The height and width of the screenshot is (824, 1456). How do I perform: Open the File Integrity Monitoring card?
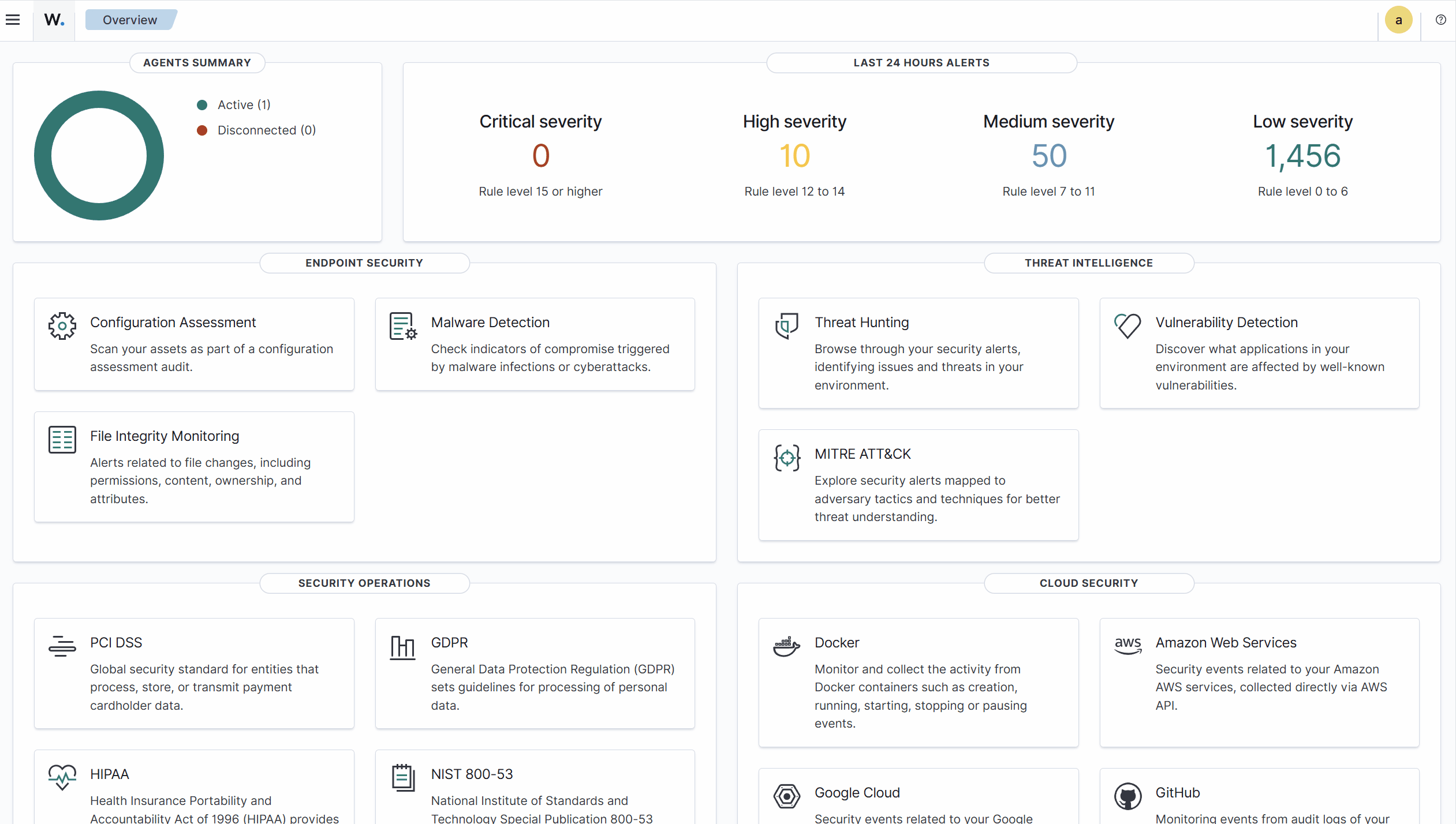194,467
